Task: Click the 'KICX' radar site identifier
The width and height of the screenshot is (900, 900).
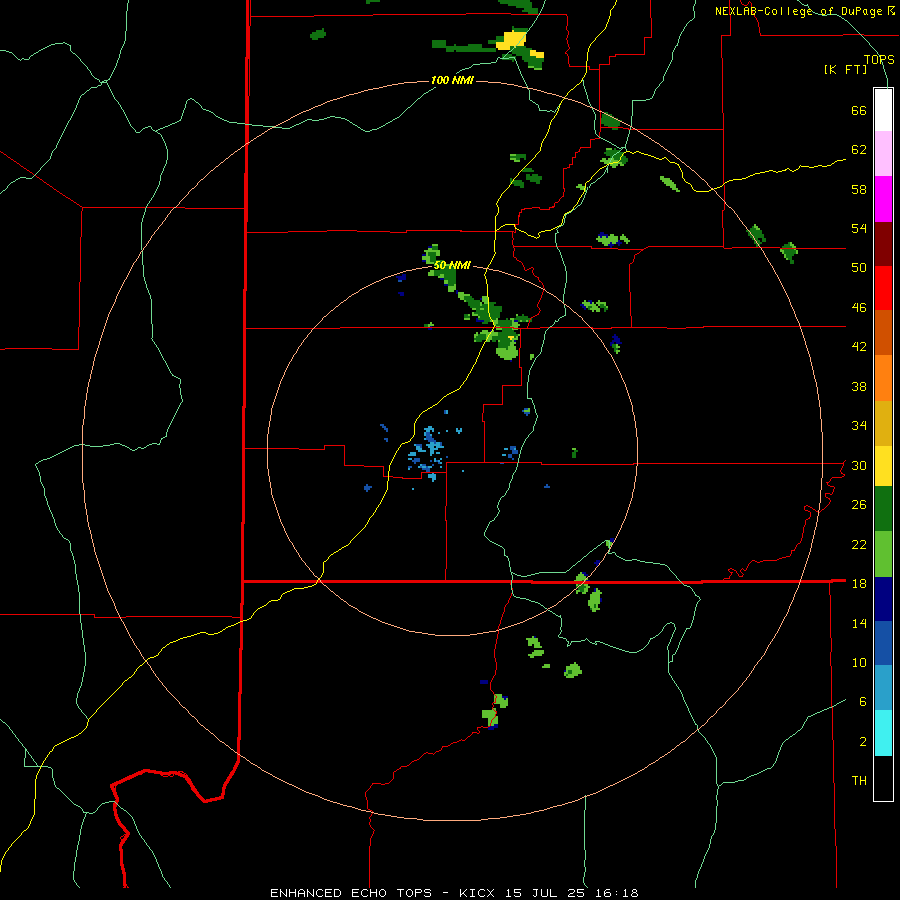Action: (476, 893)
